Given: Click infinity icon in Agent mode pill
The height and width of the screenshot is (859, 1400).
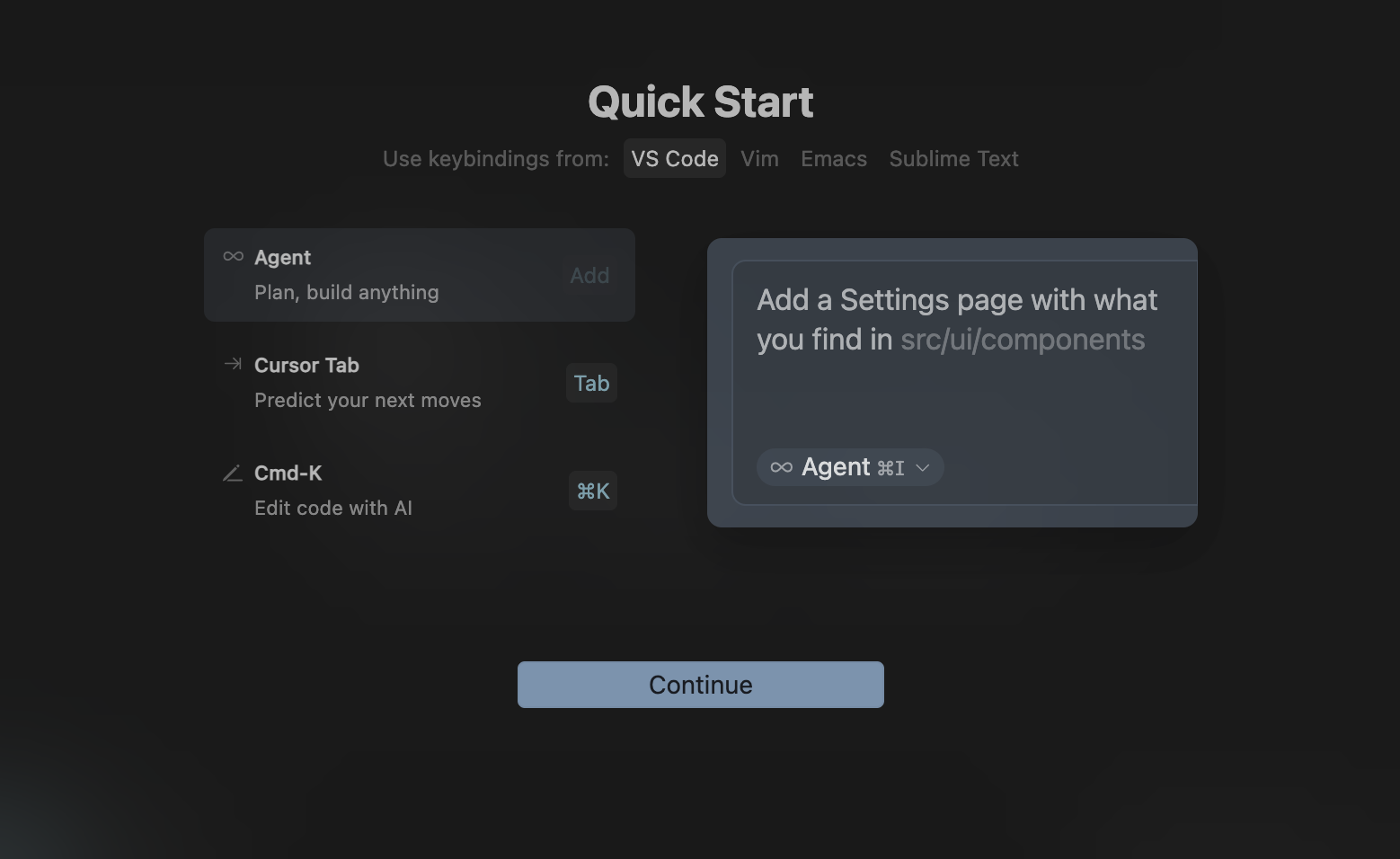Looking at the screenshot, I should pos(782,467).
